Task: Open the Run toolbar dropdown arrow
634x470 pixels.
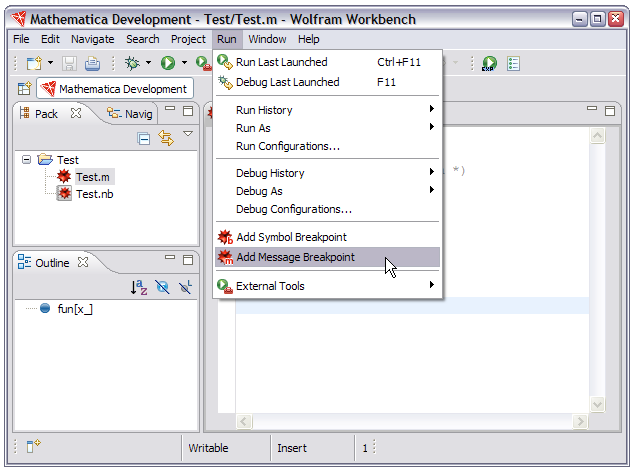Action: [x=184, y=63]
